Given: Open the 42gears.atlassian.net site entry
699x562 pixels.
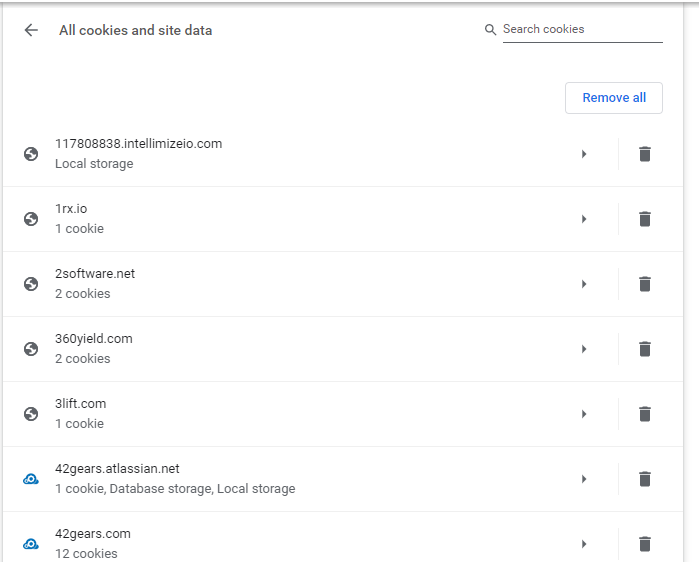Looking at the screenshot, I should coord(310,479).
